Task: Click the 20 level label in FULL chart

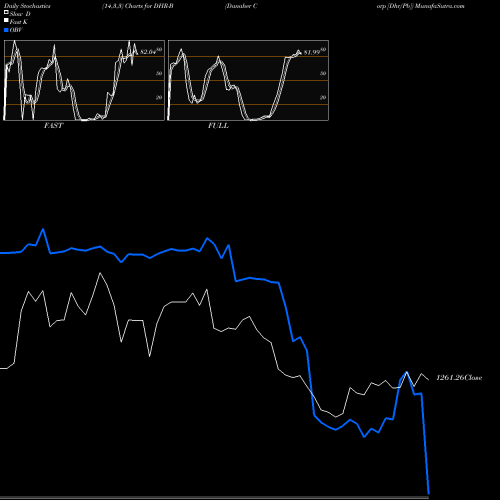Action: pyautogui.click(x=323, y=97)
